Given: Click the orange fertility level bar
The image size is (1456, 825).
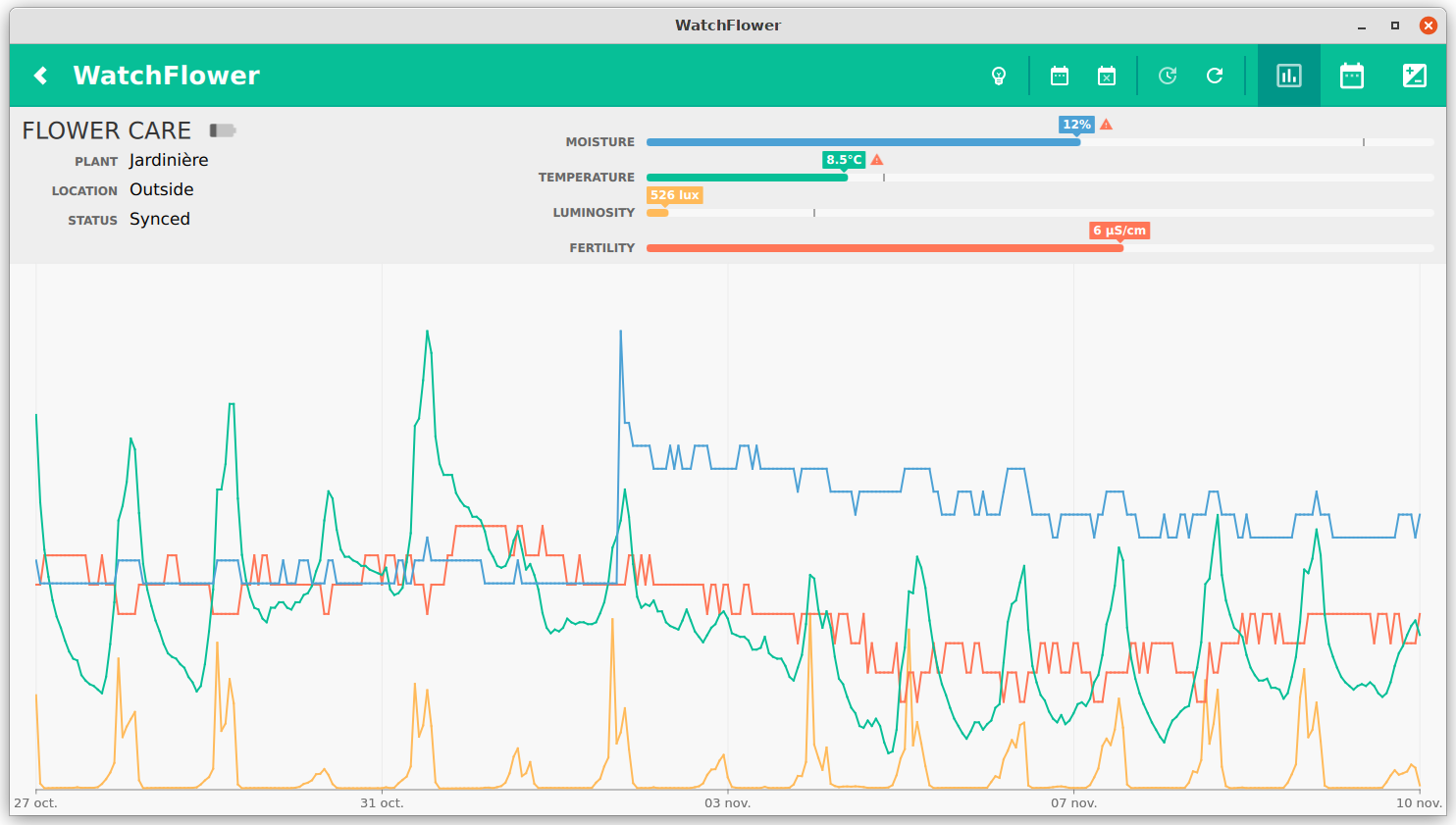Looking at the screenshot, I should pos(885,248).
